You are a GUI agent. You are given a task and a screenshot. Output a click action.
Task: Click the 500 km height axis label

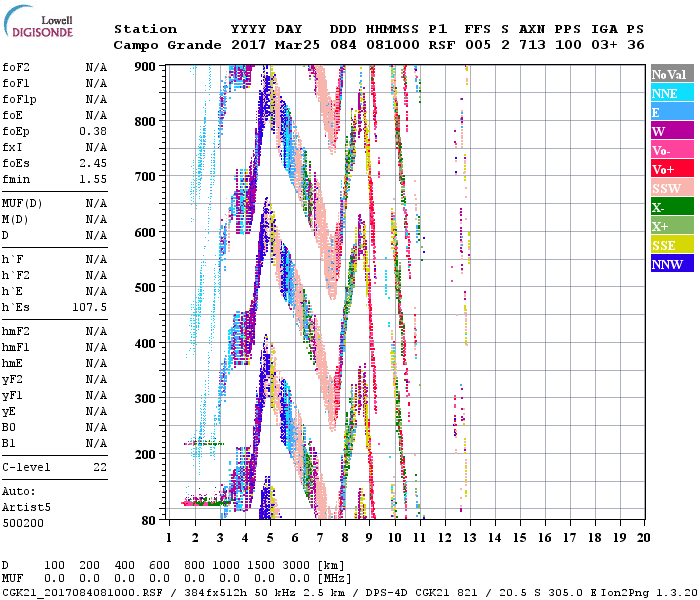pyautogui.click(x=145, y=288)
